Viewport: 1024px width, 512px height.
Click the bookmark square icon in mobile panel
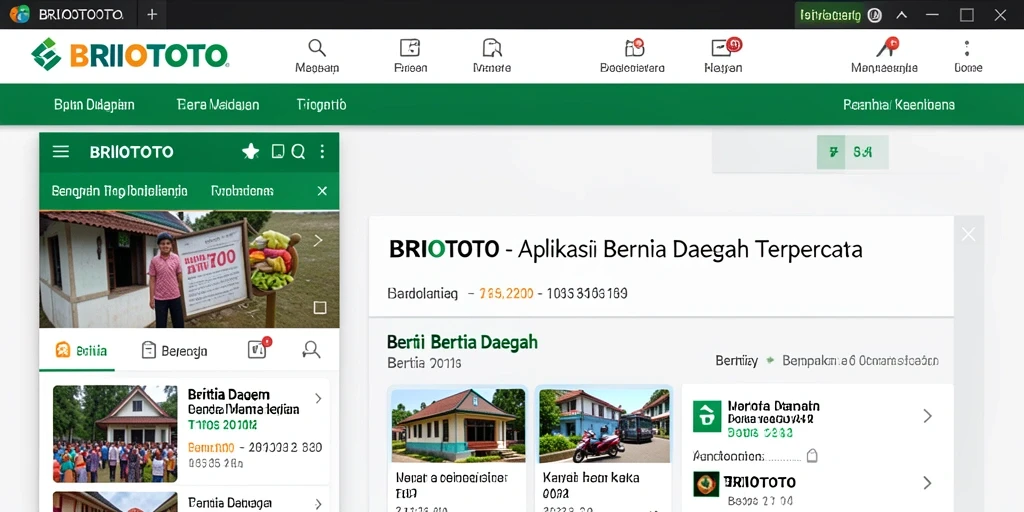pos(278,152)
